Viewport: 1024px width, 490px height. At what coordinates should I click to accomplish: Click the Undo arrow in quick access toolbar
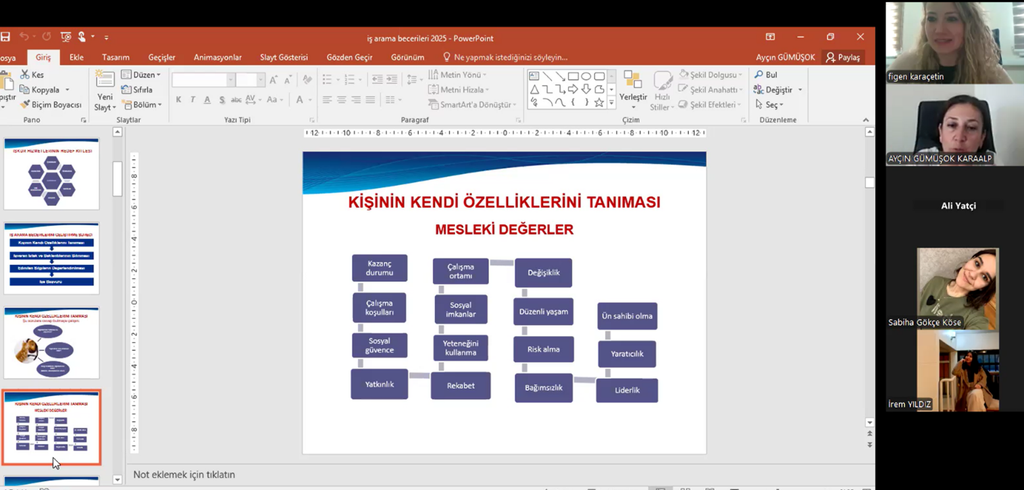point(24,37)
